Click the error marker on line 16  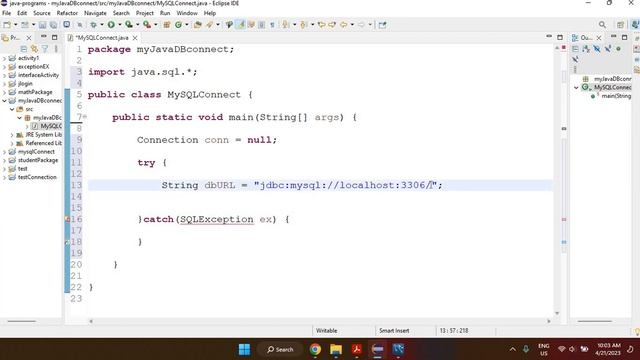[67, 219]
